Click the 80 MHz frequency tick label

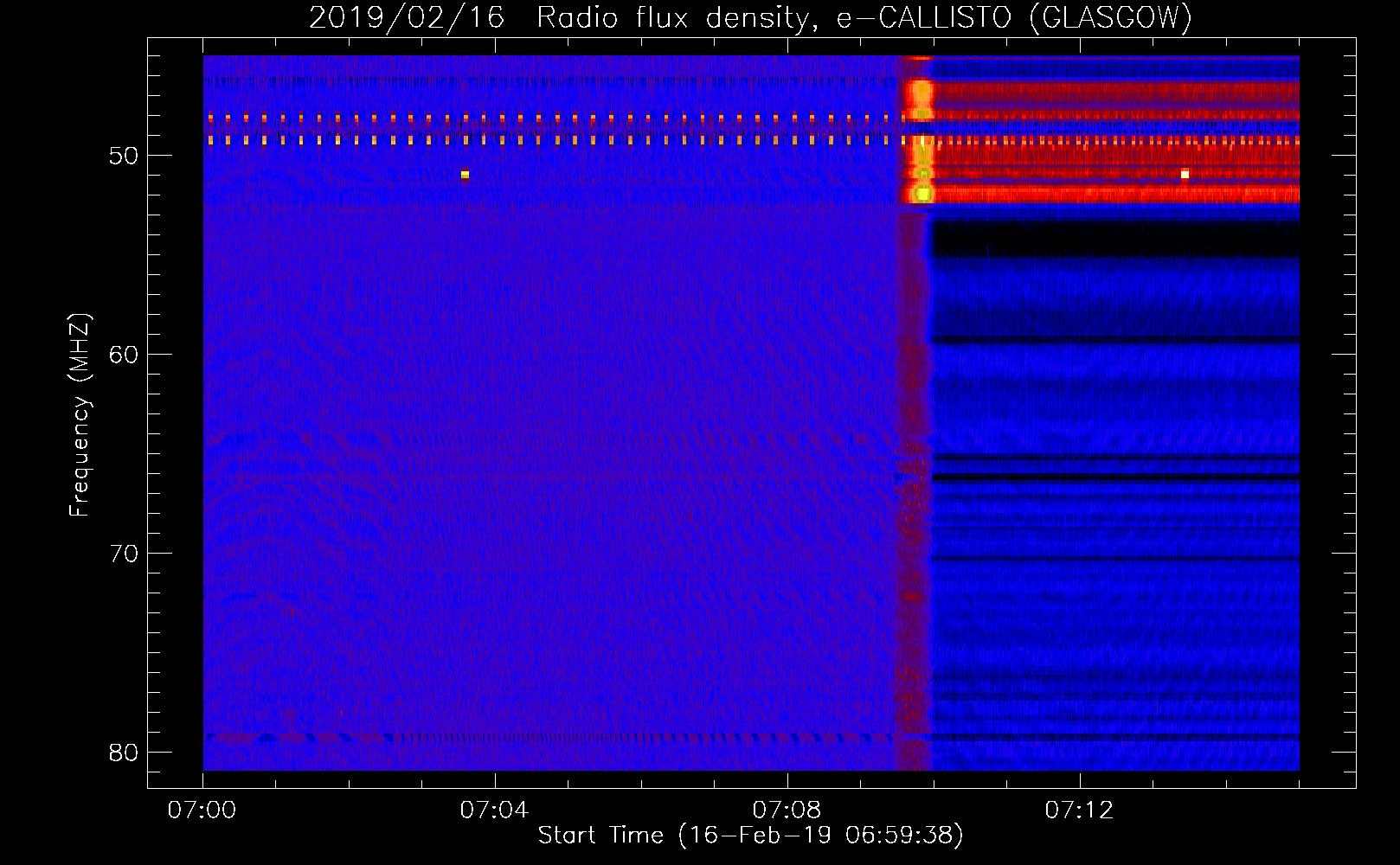(124, 753)
